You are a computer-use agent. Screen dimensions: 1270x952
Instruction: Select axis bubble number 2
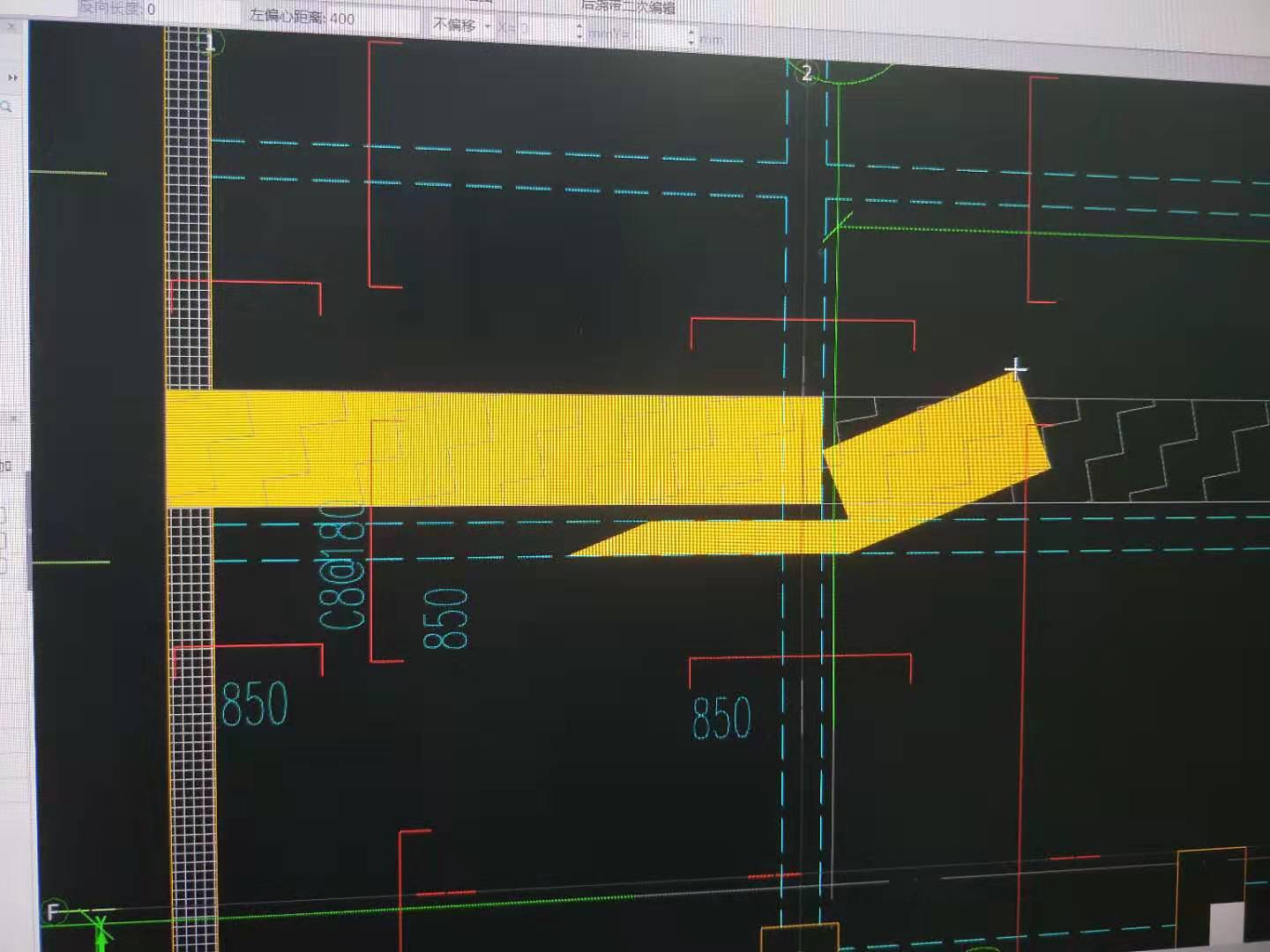coord(806,73)
